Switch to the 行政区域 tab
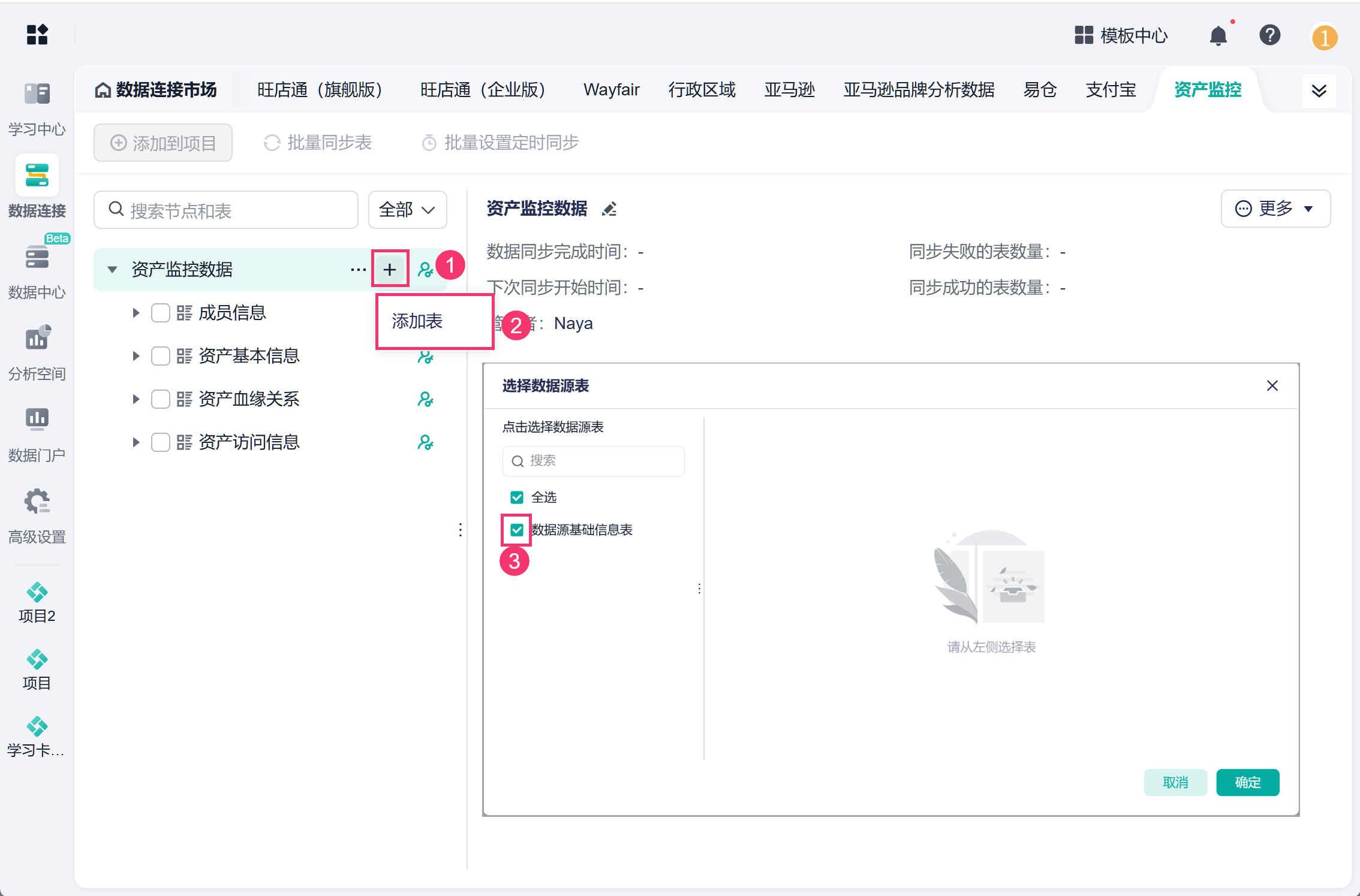This screenshot has height=896, width=1360. click(x=702, y=90)
